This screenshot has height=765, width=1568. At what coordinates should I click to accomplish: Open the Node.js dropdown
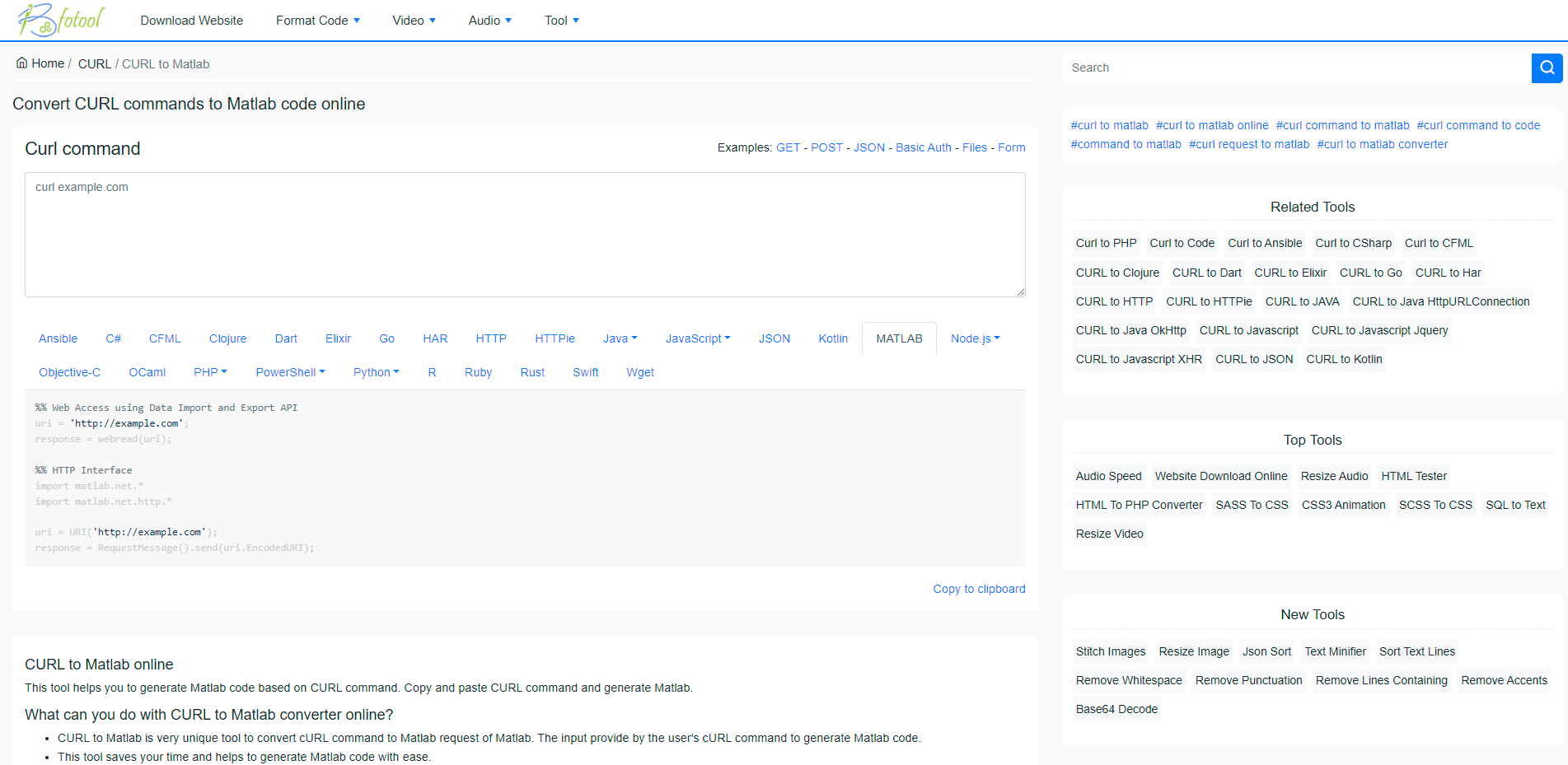point(975,338)
